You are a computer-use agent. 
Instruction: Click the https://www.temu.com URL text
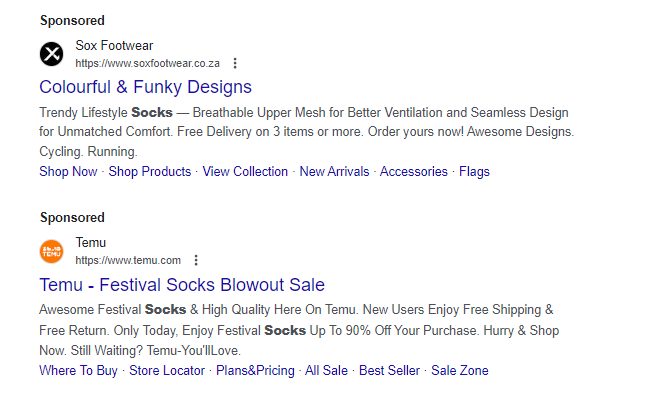(x=128, y=260)
